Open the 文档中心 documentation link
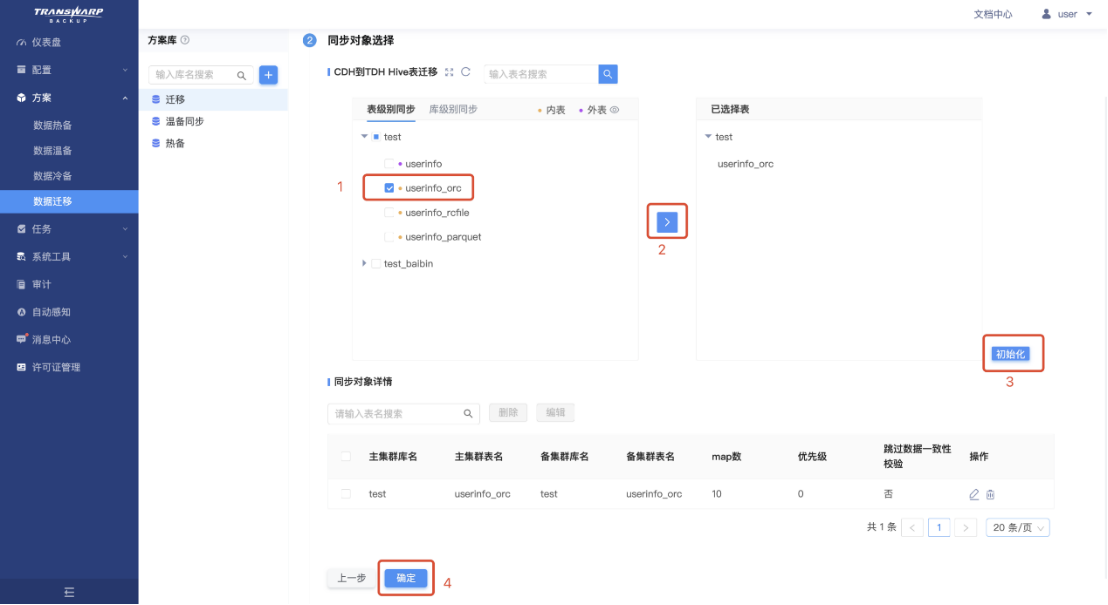Screen dimensions: 1108x605 pos(993,14)
